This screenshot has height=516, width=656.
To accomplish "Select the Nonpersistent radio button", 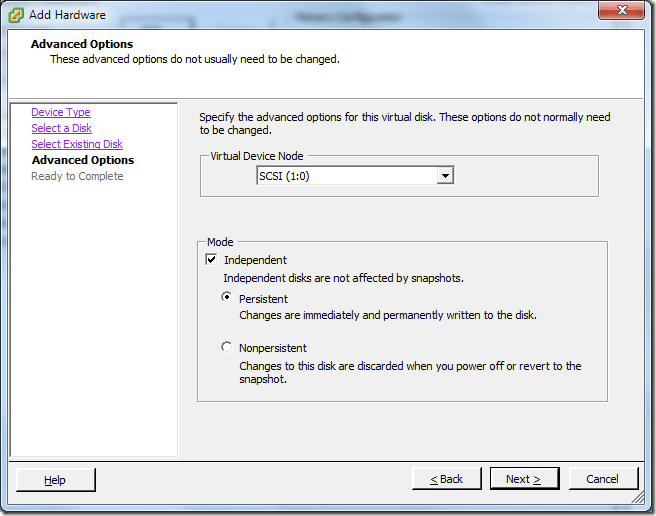I will click(x=227, y=347).
